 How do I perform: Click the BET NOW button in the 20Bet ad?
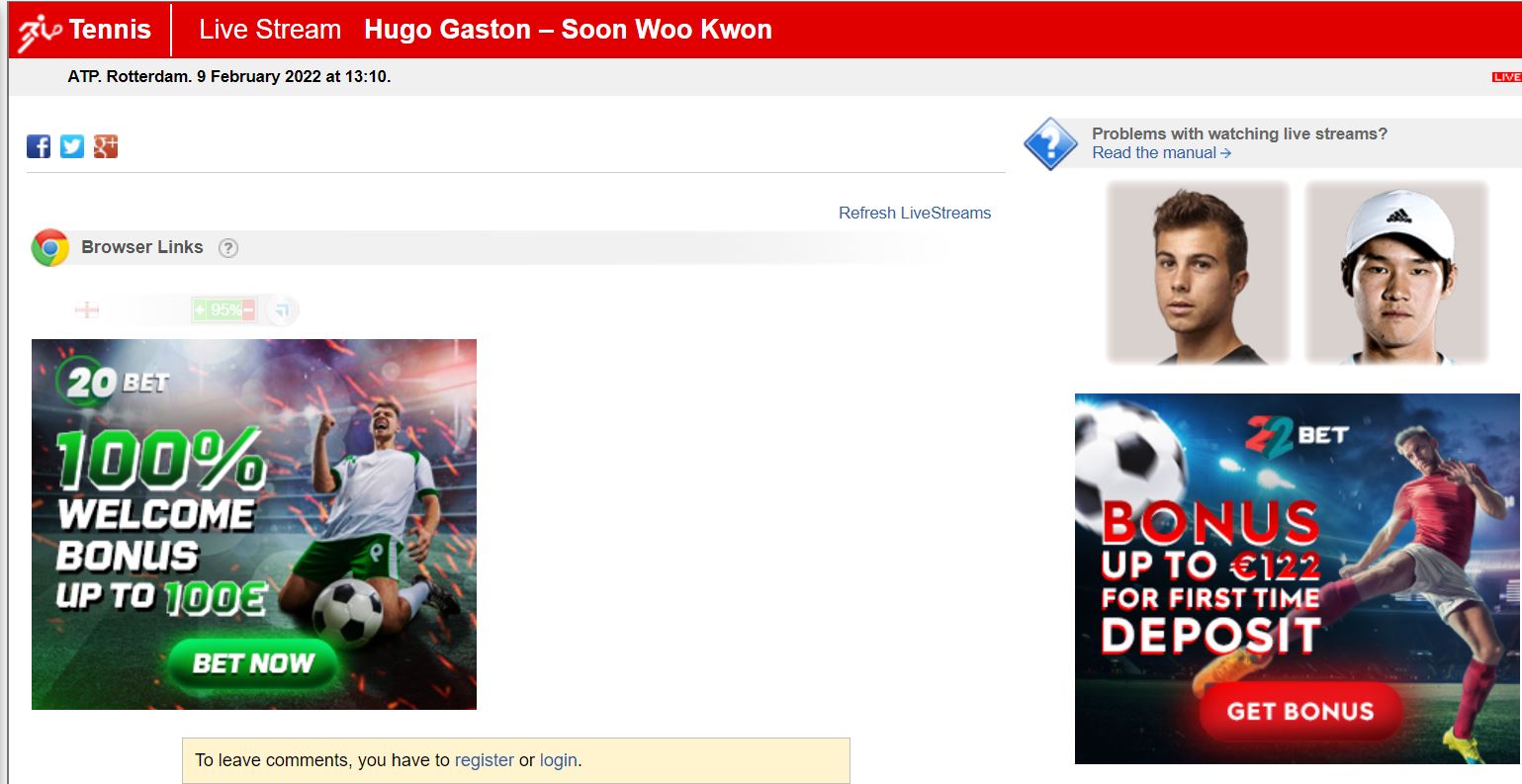252,663
